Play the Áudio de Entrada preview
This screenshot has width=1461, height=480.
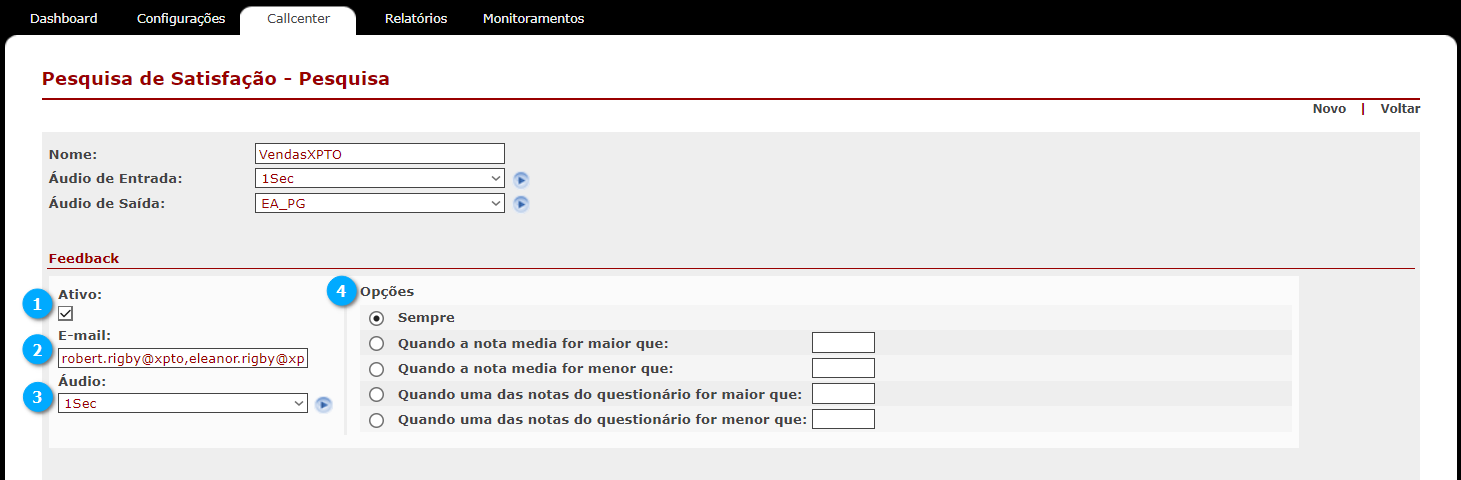521,180
